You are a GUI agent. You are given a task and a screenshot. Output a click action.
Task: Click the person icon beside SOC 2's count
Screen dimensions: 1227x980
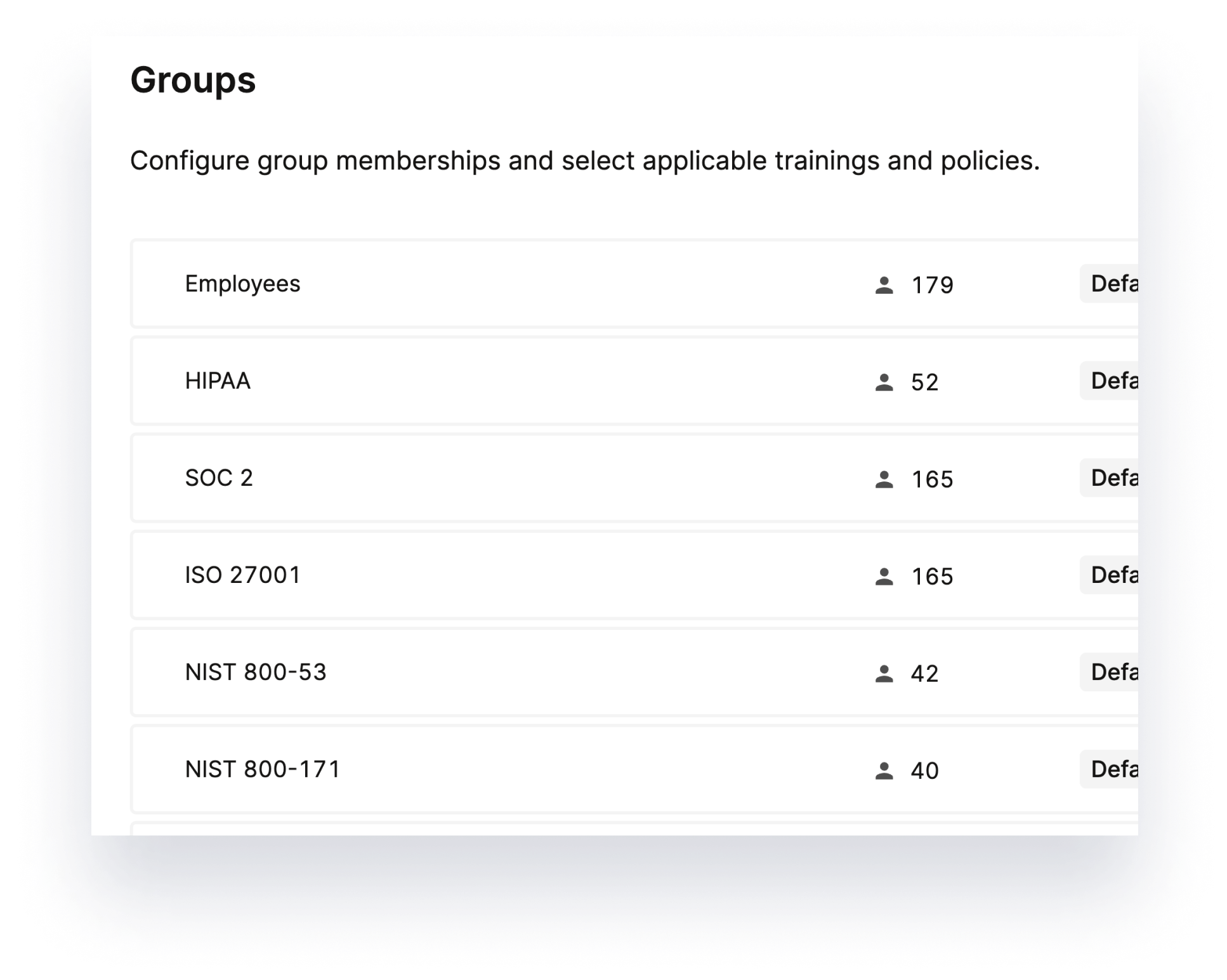coord(884,480)
